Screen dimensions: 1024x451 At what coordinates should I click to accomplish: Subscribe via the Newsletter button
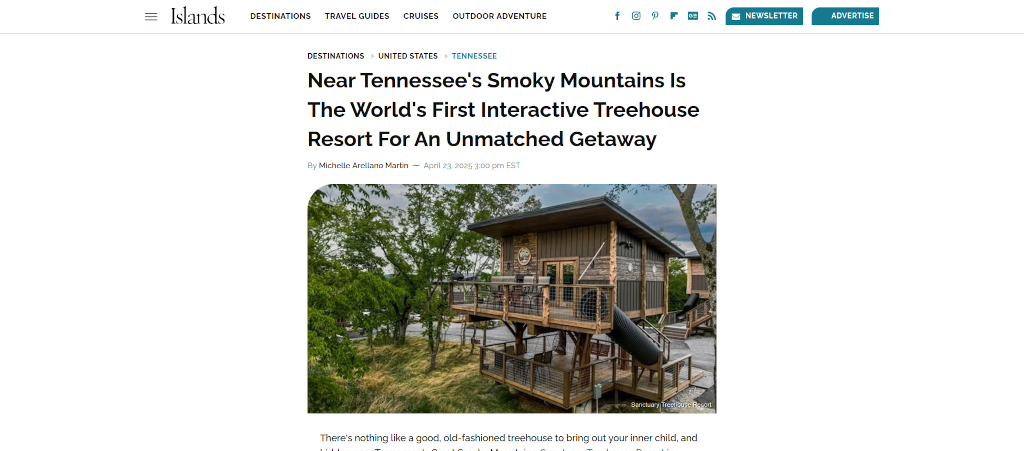pyautogui.click(x=764, y=16)
